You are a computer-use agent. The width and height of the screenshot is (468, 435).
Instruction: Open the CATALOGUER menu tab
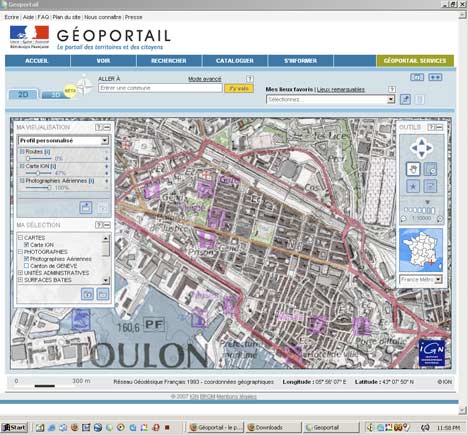coord(235,61)
